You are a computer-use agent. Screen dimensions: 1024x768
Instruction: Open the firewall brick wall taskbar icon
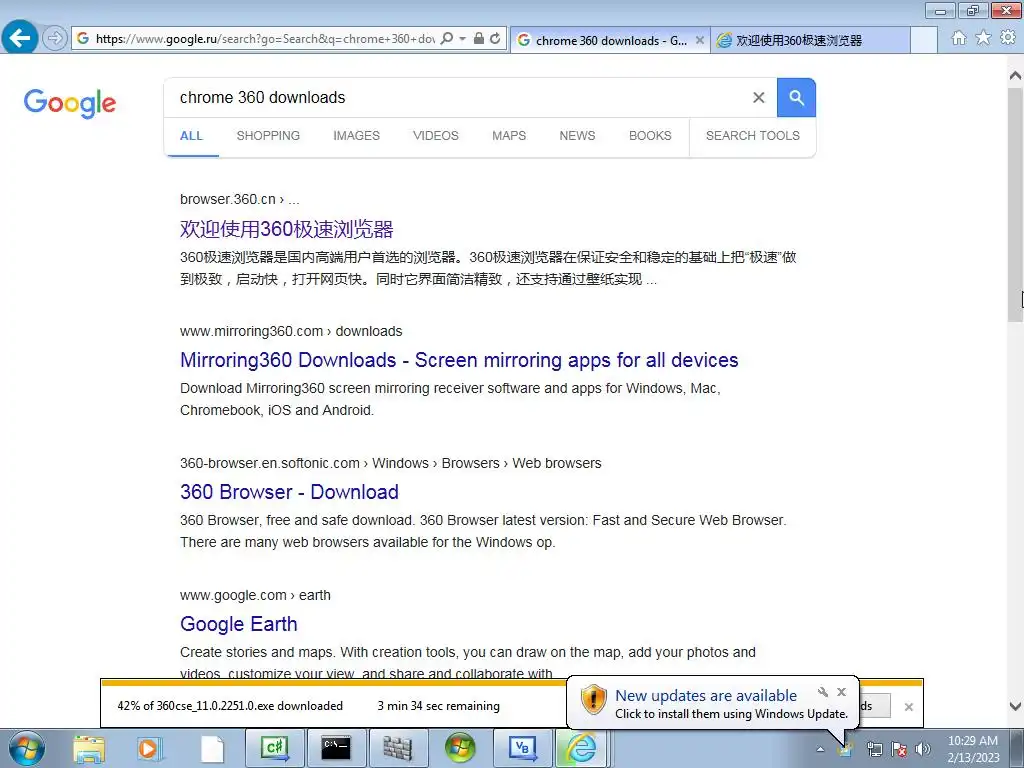coord(397,748)
